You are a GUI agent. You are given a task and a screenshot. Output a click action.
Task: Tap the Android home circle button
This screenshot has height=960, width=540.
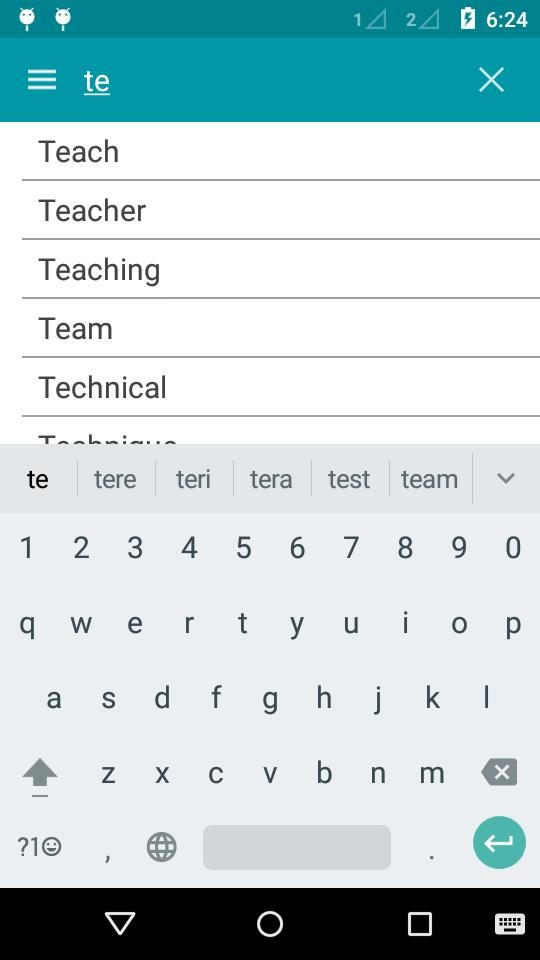point(270,924)
